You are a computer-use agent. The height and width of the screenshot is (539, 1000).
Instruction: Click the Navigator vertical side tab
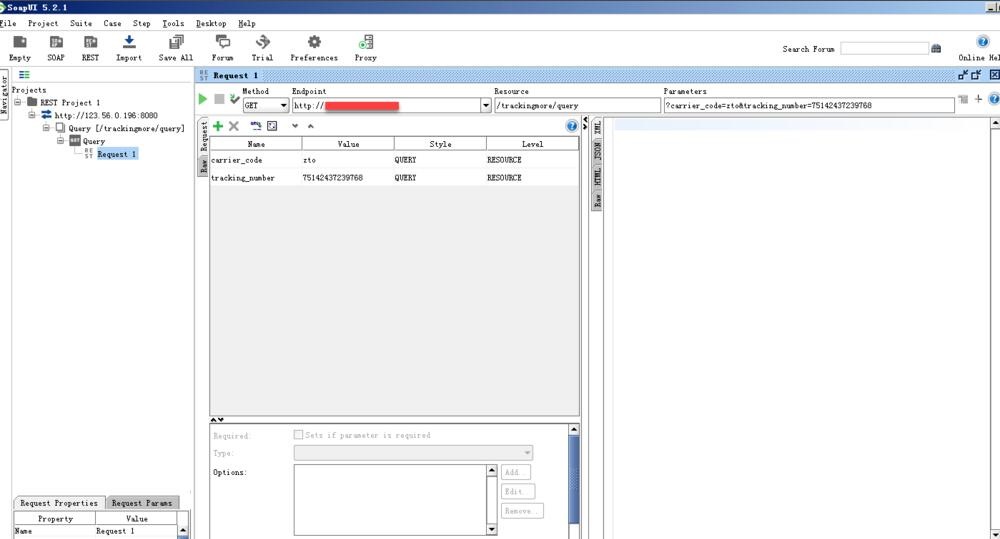[x=4, y=94]
